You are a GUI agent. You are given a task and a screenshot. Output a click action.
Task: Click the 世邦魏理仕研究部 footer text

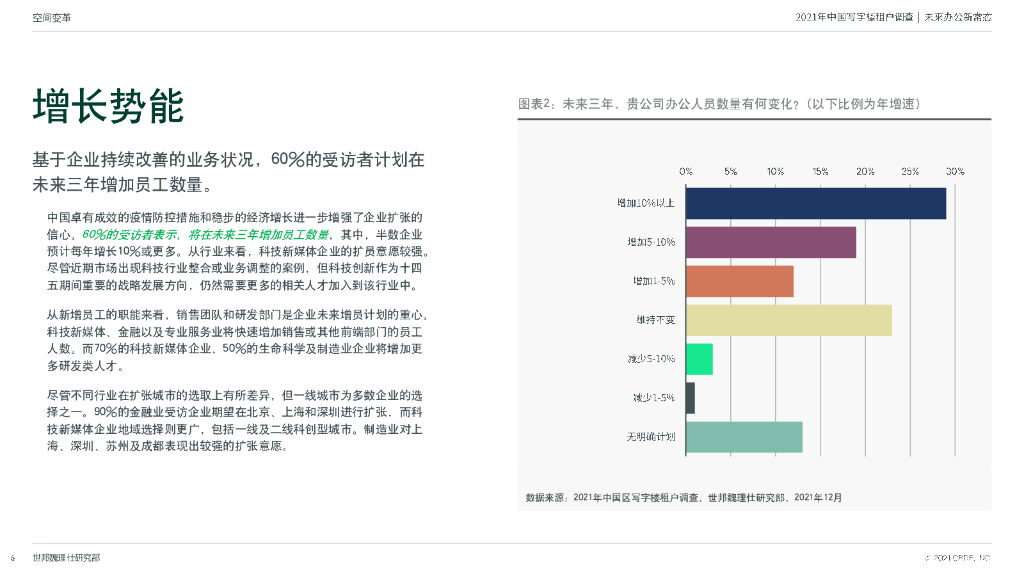pyautogui.click(x=67, y=558)
